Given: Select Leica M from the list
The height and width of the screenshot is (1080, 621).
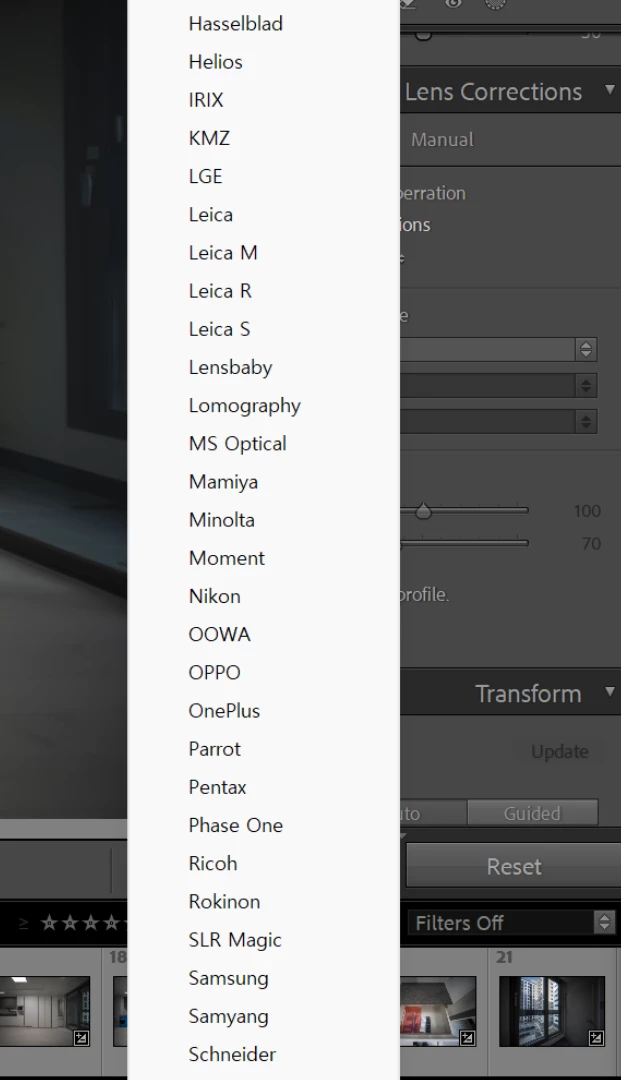Looking at the screenshot, I should [223, 253].
